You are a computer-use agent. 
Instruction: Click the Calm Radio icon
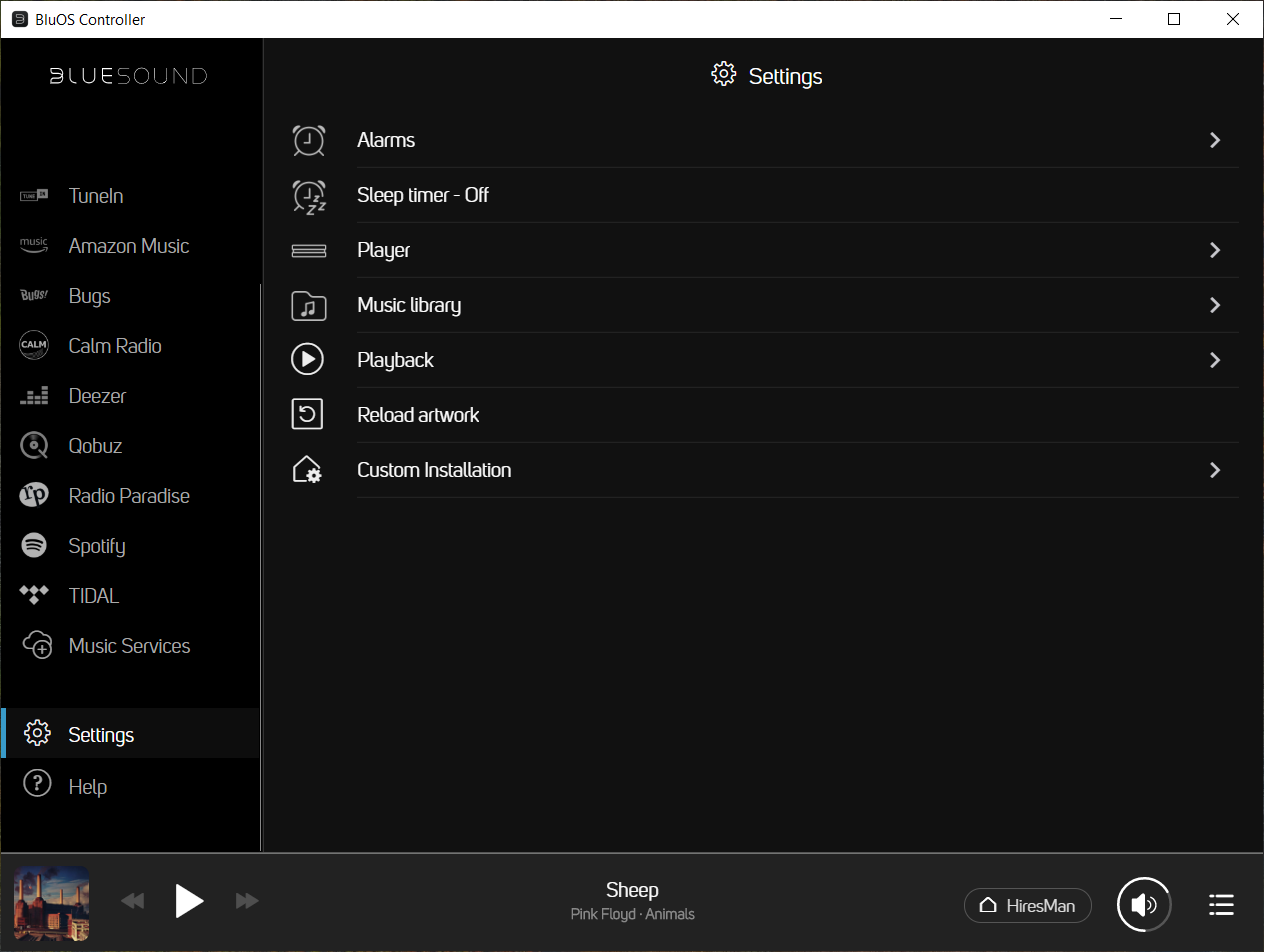pos(35,346)
